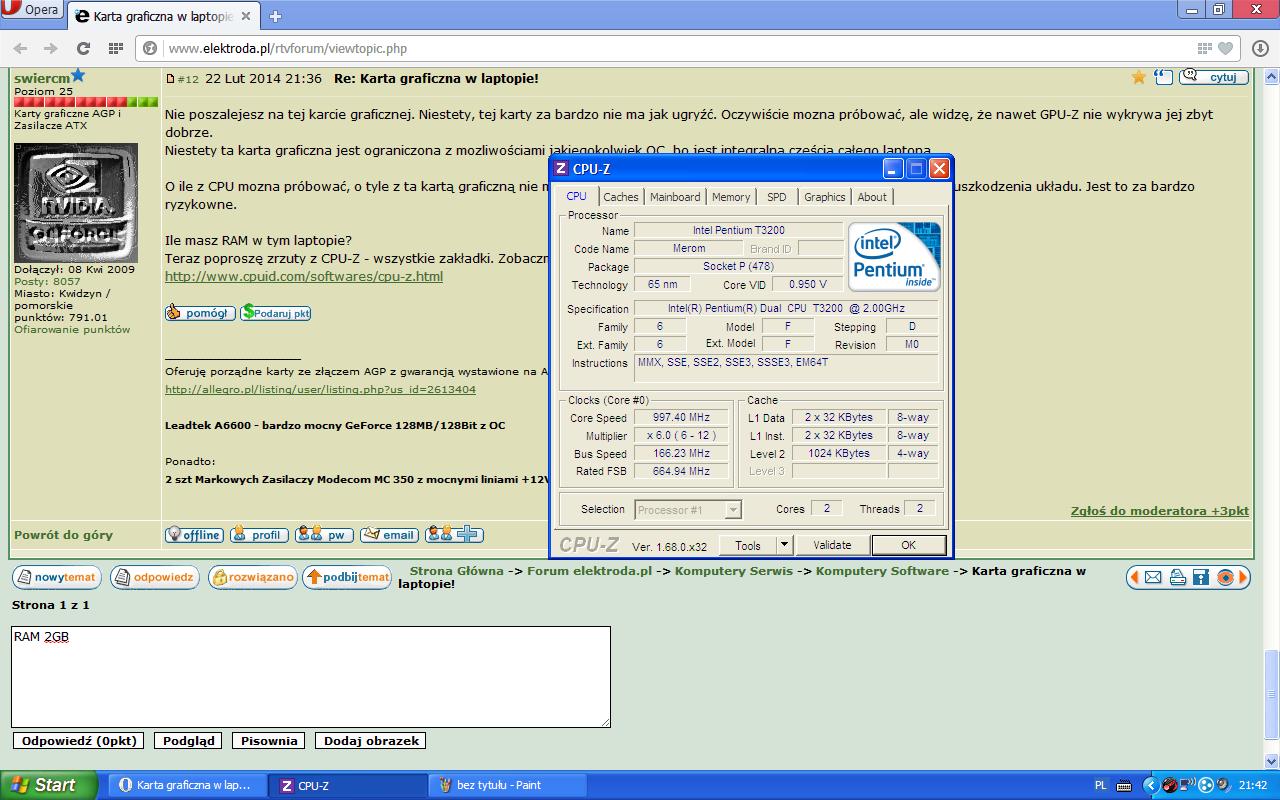The height and width of the screenshot is (800, 1280).
Task: Quote the post with cytuj button
Action: click(x=1214, y=77)
